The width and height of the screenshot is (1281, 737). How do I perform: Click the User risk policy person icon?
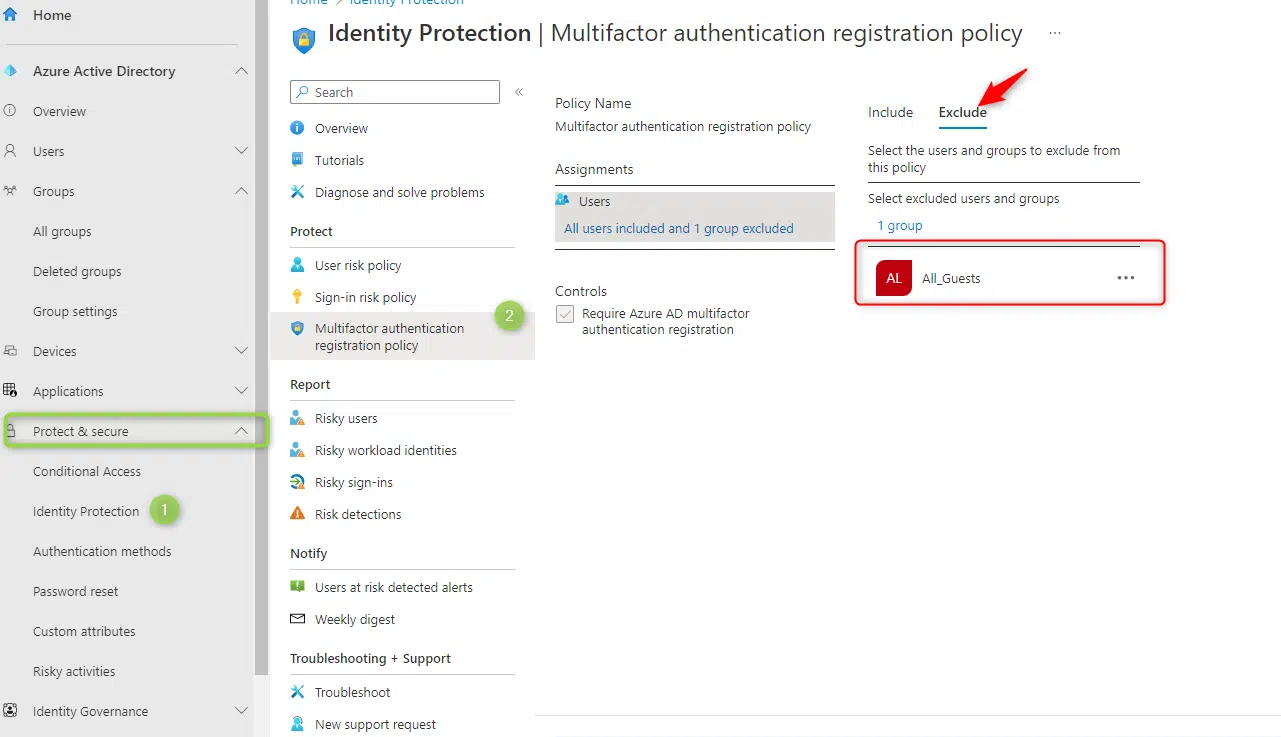297,265
